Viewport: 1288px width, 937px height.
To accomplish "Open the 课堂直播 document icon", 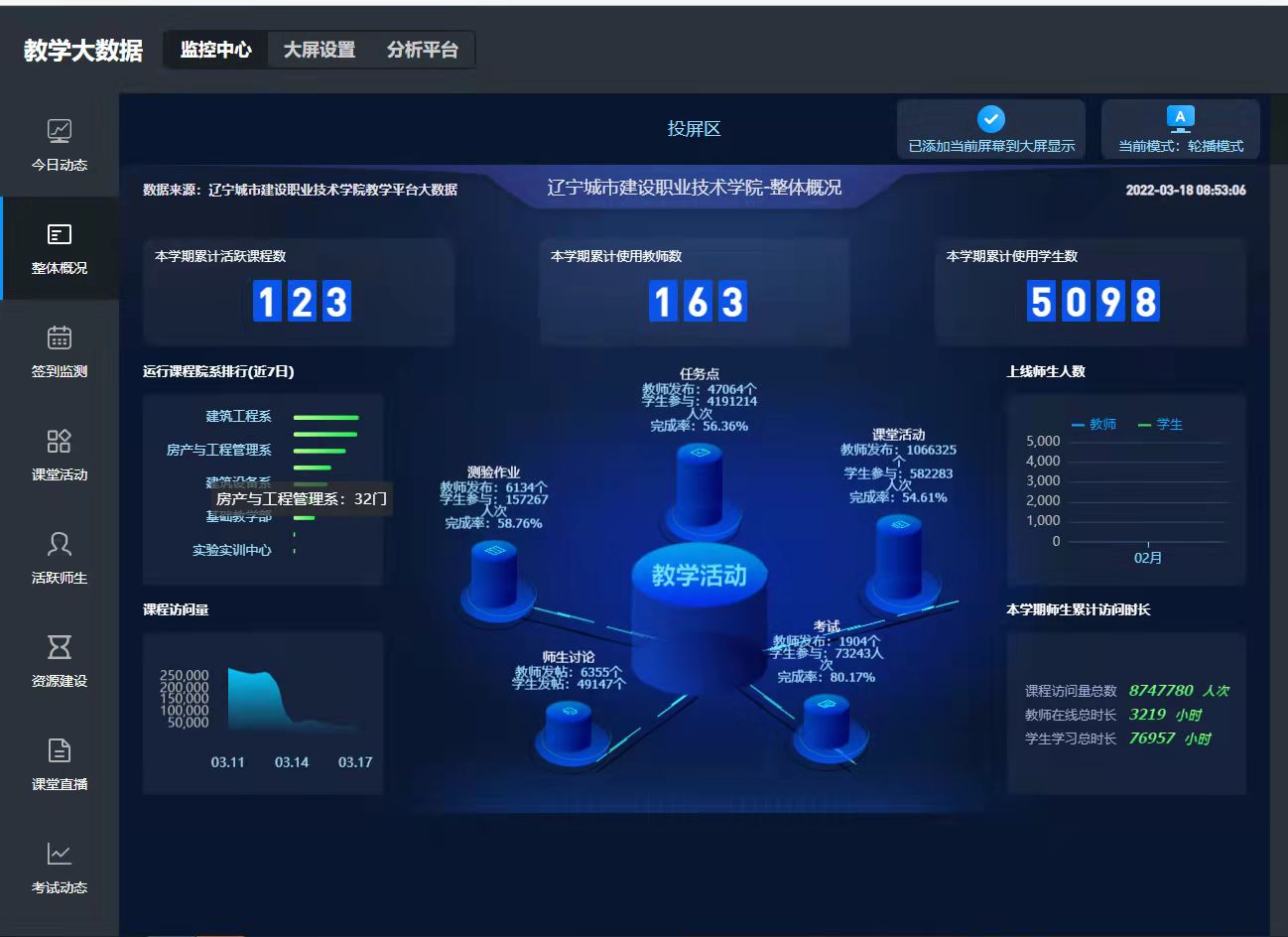I will (60, 751).
